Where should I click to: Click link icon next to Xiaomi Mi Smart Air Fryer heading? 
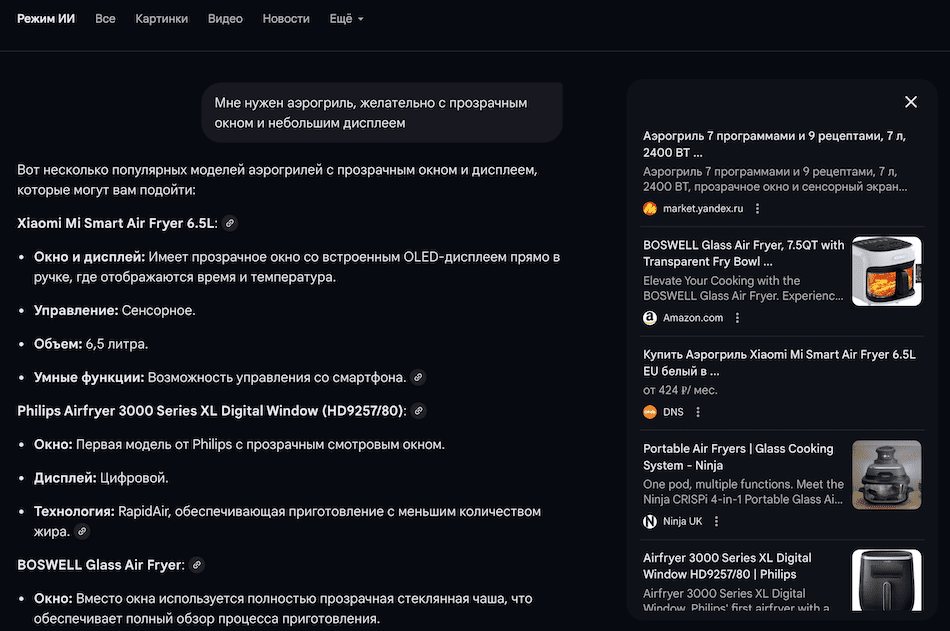pos(230,223)
